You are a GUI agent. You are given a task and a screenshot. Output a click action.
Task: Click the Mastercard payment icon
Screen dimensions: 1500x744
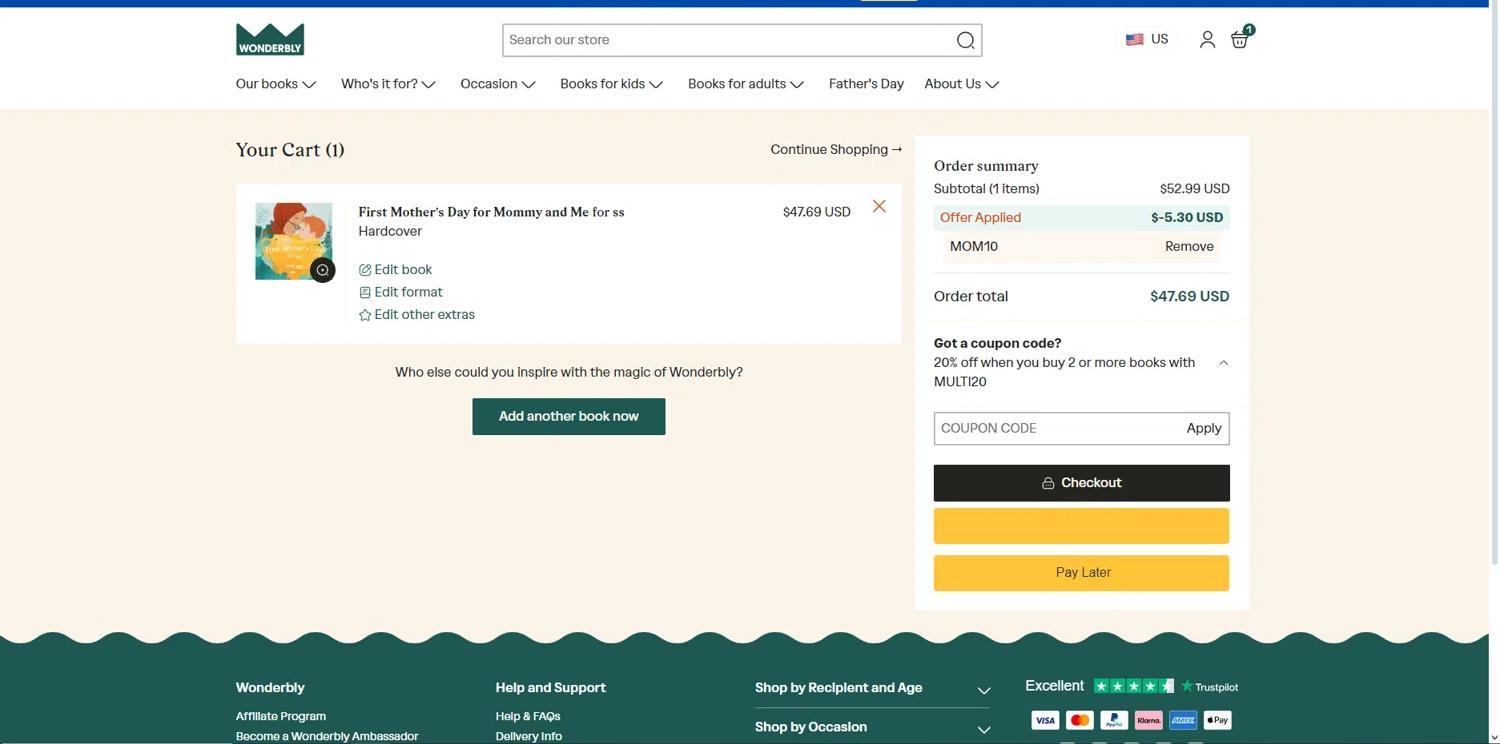(x=1079, y=720)
